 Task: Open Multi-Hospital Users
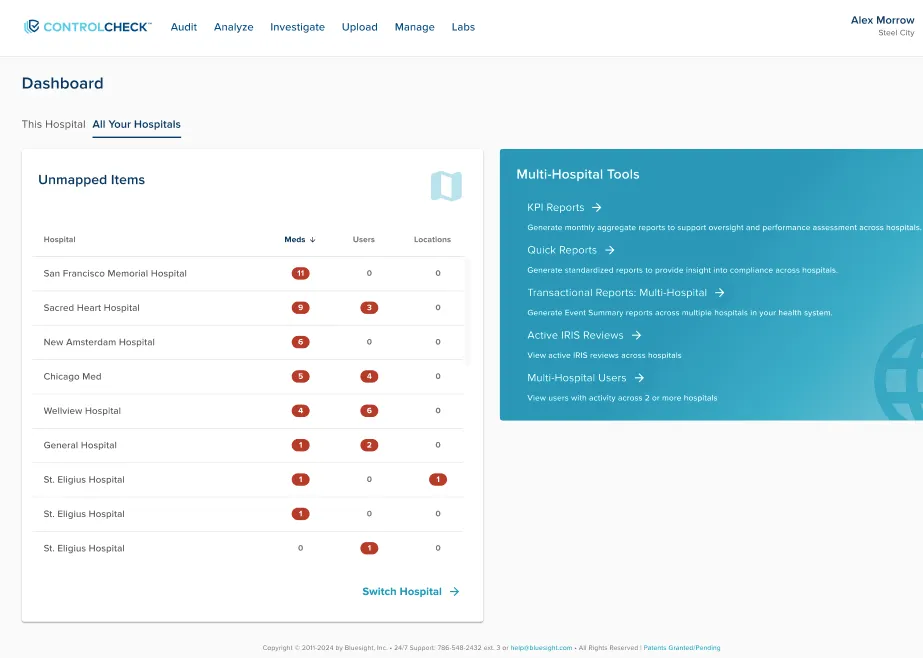(577, 378)
